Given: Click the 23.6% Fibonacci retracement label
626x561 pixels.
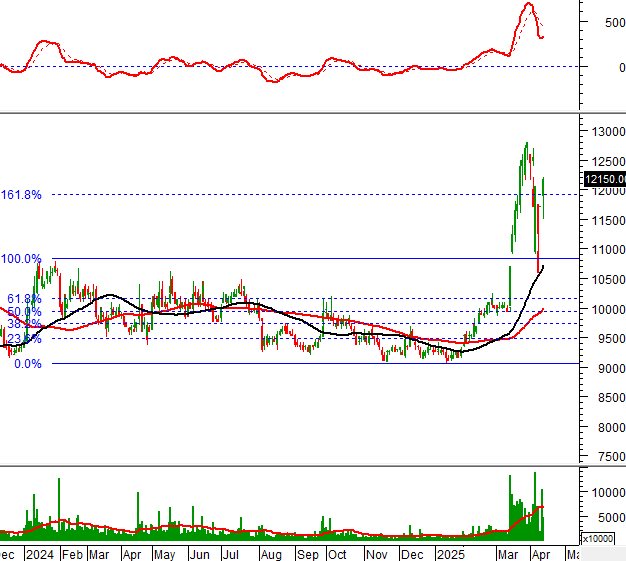Looking at the screenshot, I should (x=24, y=339).
